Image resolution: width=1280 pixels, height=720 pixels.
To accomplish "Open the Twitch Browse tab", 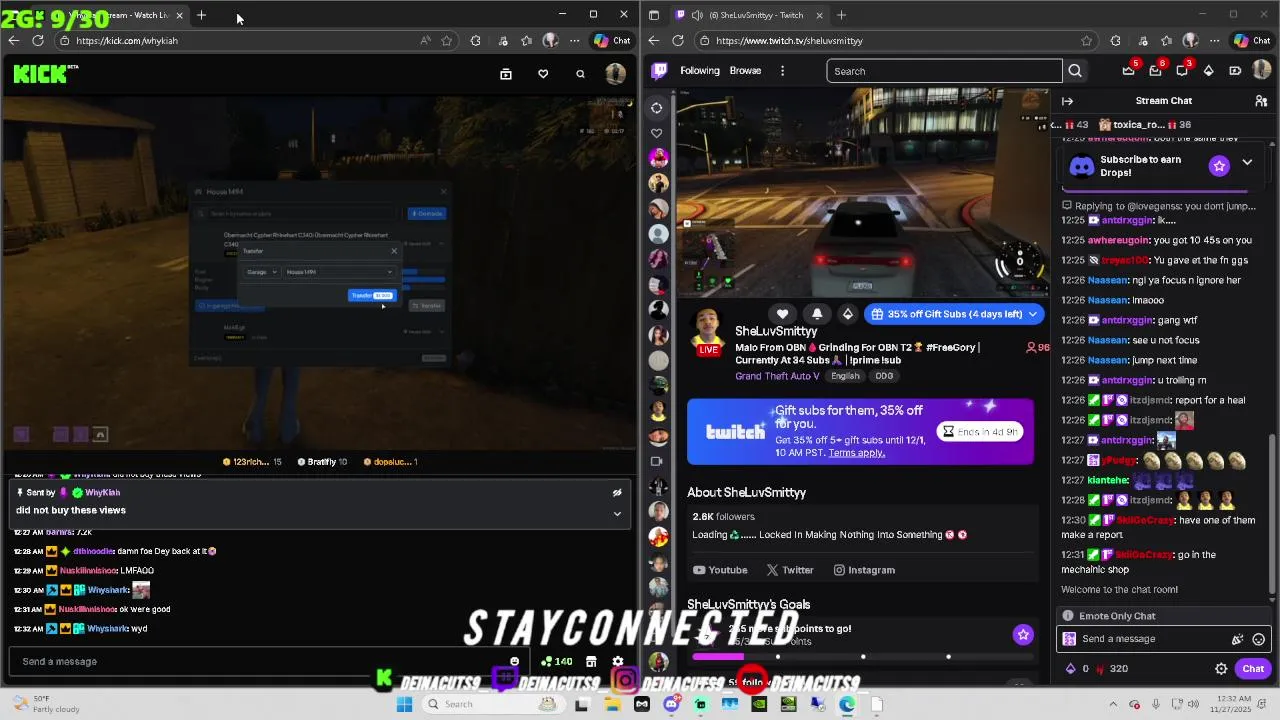I will (x=746, y=71).
